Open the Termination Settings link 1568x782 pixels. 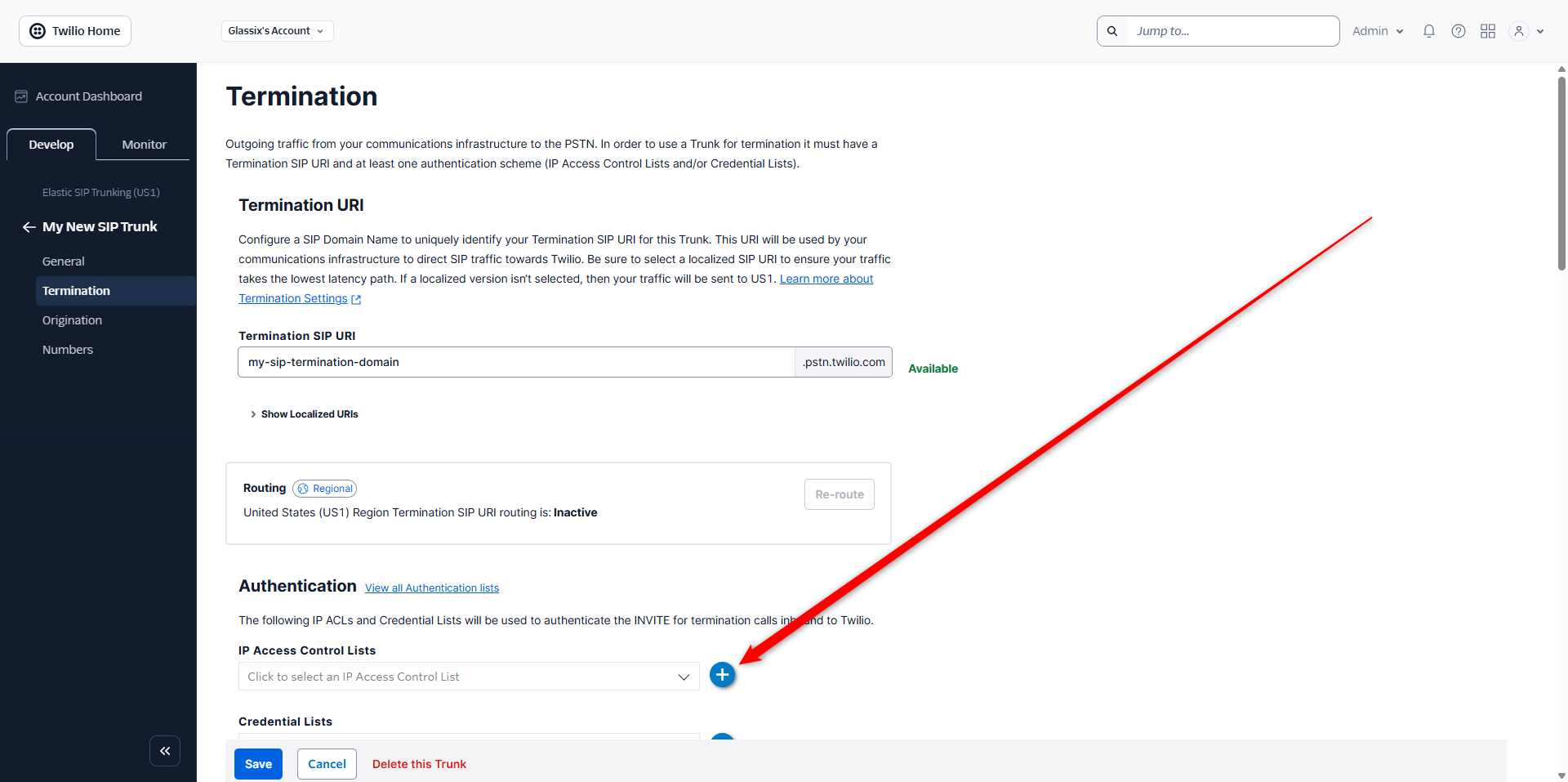pyautogui.click(x=293, y=298)
